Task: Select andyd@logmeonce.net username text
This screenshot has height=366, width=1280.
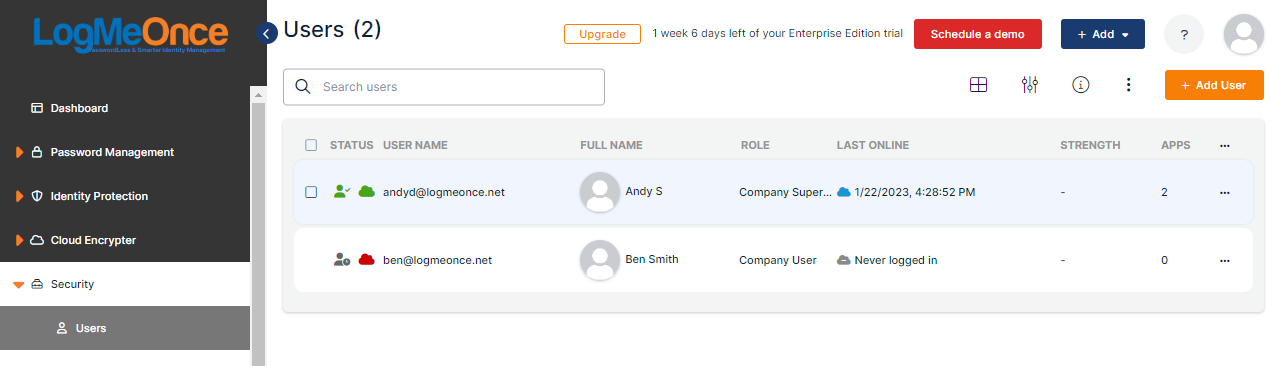Action: point(444,191)
